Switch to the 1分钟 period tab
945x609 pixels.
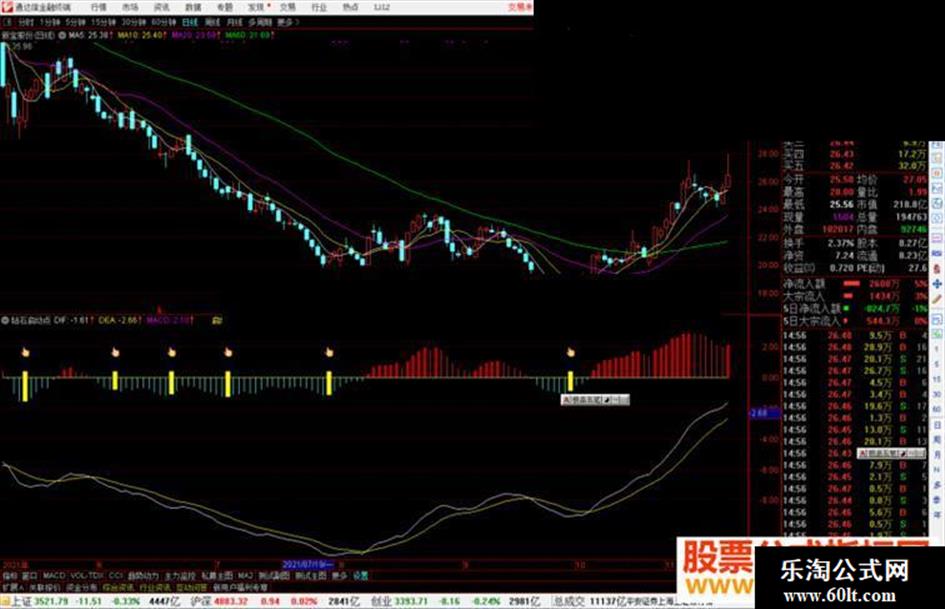click(x=49, y=22)
